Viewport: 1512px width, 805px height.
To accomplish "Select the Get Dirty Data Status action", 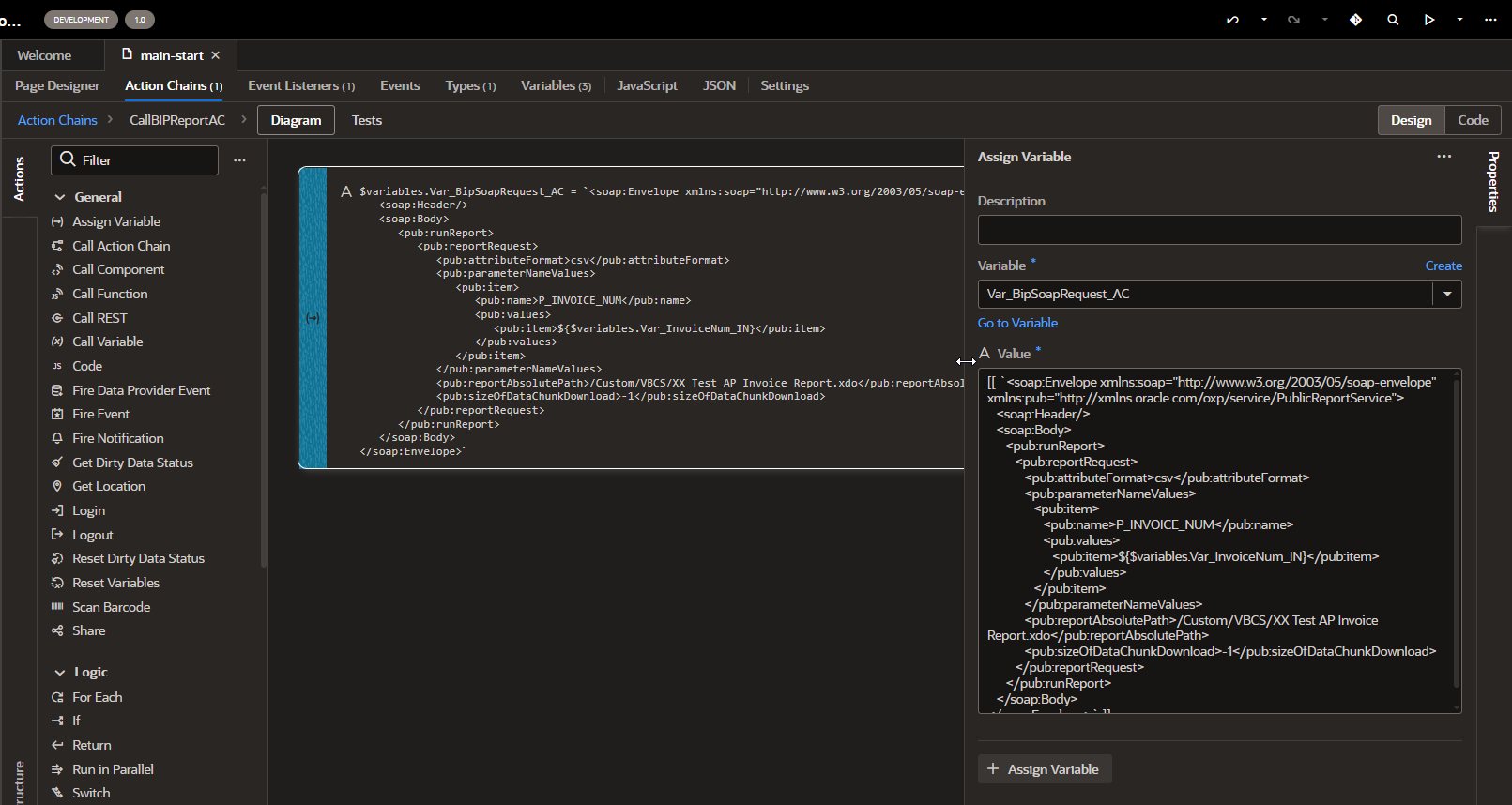I will click(132, 463).
